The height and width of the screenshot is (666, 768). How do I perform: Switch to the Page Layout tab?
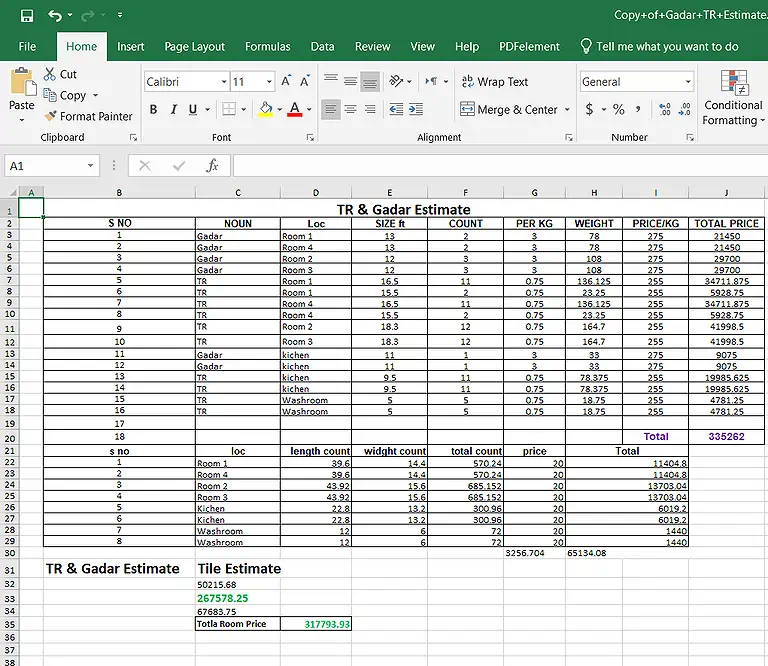pyautogui.click(x=194, y=47)
